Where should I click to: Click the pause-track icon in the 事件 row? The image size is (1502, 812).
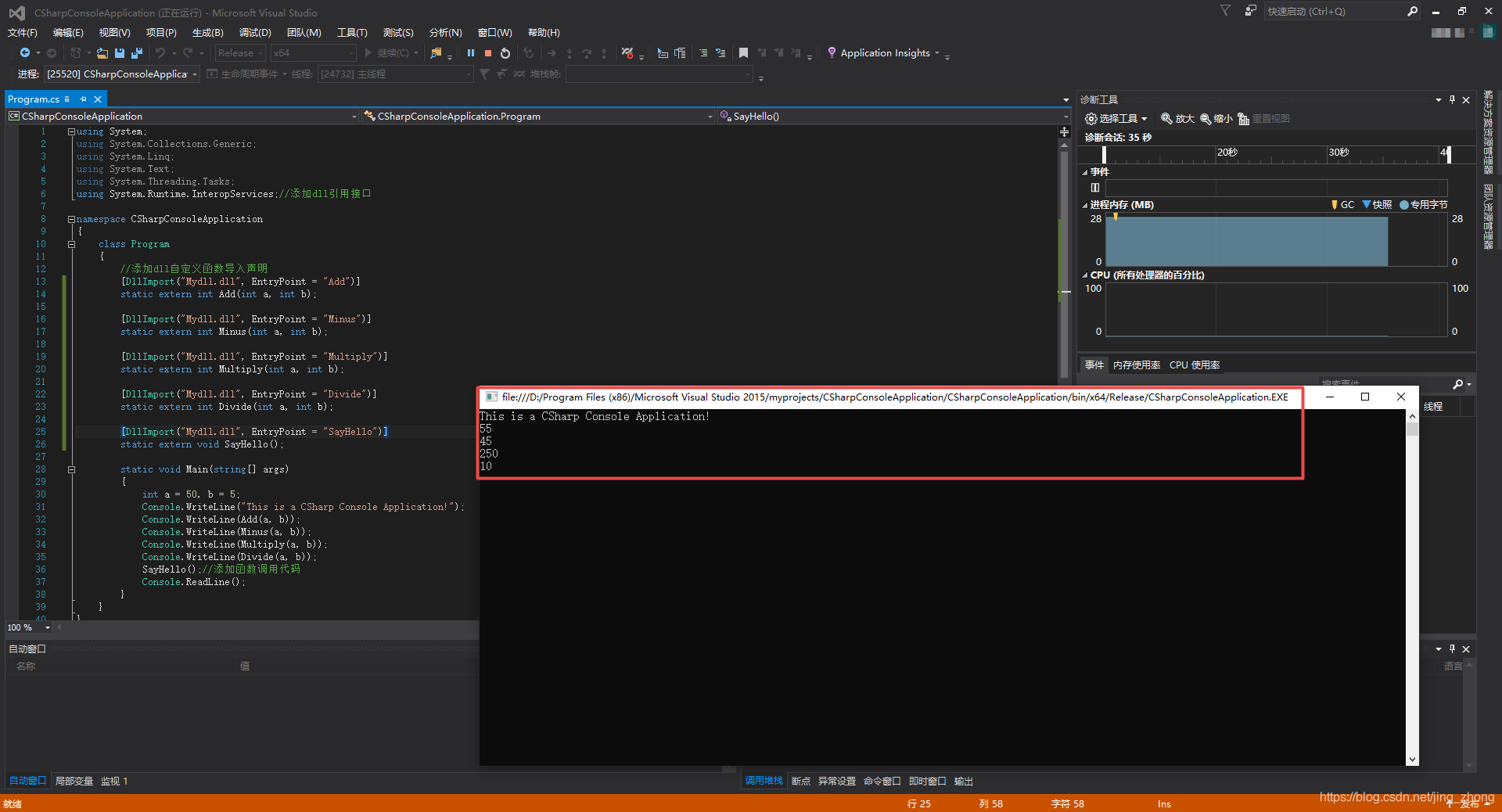[1095, 188]
